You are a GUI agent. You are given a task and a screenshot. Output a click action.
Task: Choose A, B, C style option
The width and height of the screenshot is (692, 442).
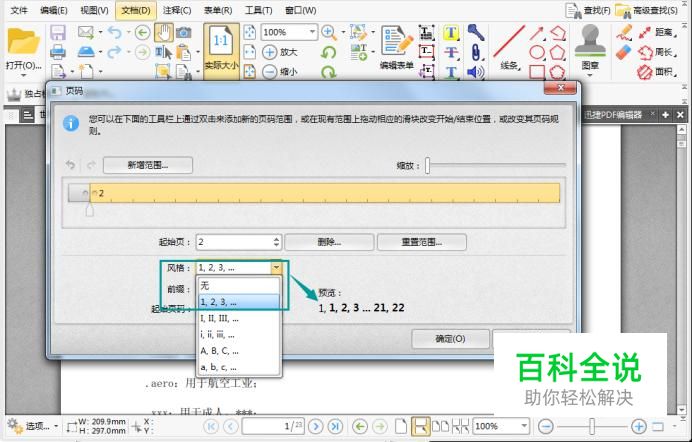[x=239, y=351]
